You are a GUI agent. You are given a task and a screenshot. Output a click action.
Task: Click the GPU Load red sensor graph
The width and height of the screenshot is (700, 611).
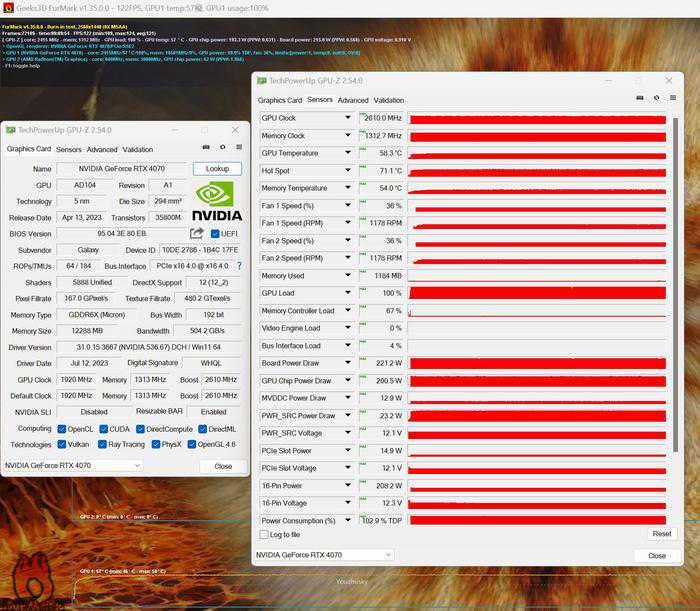click(538, 293)
